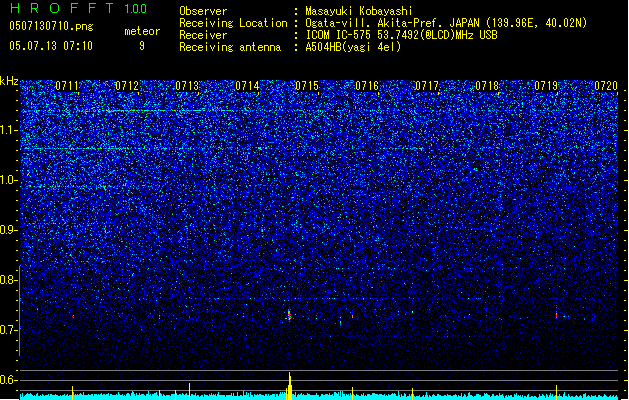Screen dimensions: 629x400
Task: Select the filename 0507130710.png
Action: pos(51,26)
